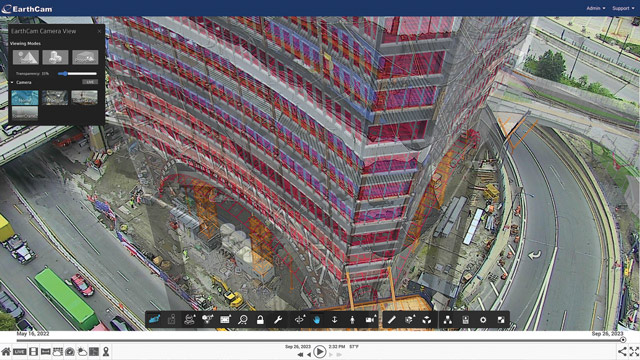Image resolution: width=640 pixels, height=360 pixels.
Task: Click the checkered square icon at toolbar end
Action: [x=501, y=320]
